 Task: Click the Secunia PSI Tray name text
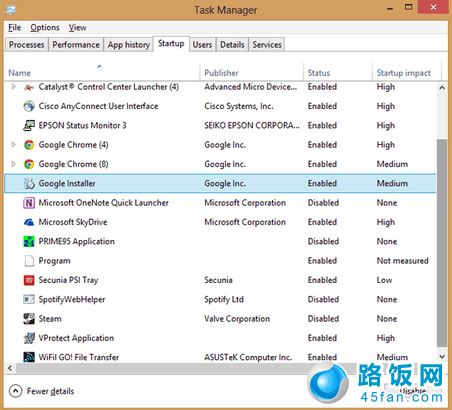point(68,280)
